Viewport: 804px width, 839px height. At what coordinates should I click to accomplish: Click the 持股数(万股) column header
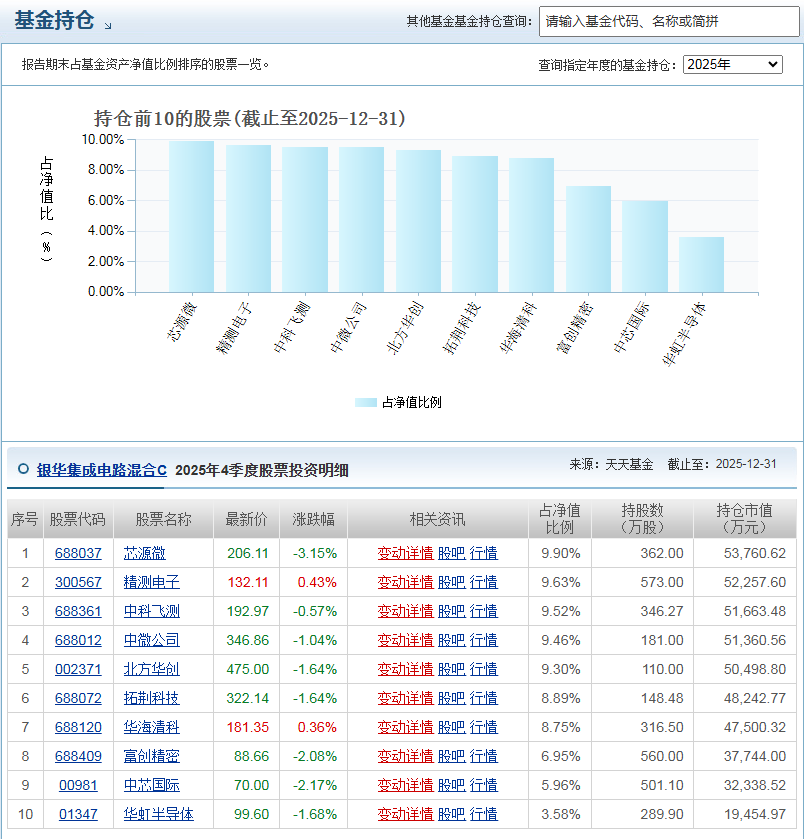pyautogui.click(x=642, y=519)
